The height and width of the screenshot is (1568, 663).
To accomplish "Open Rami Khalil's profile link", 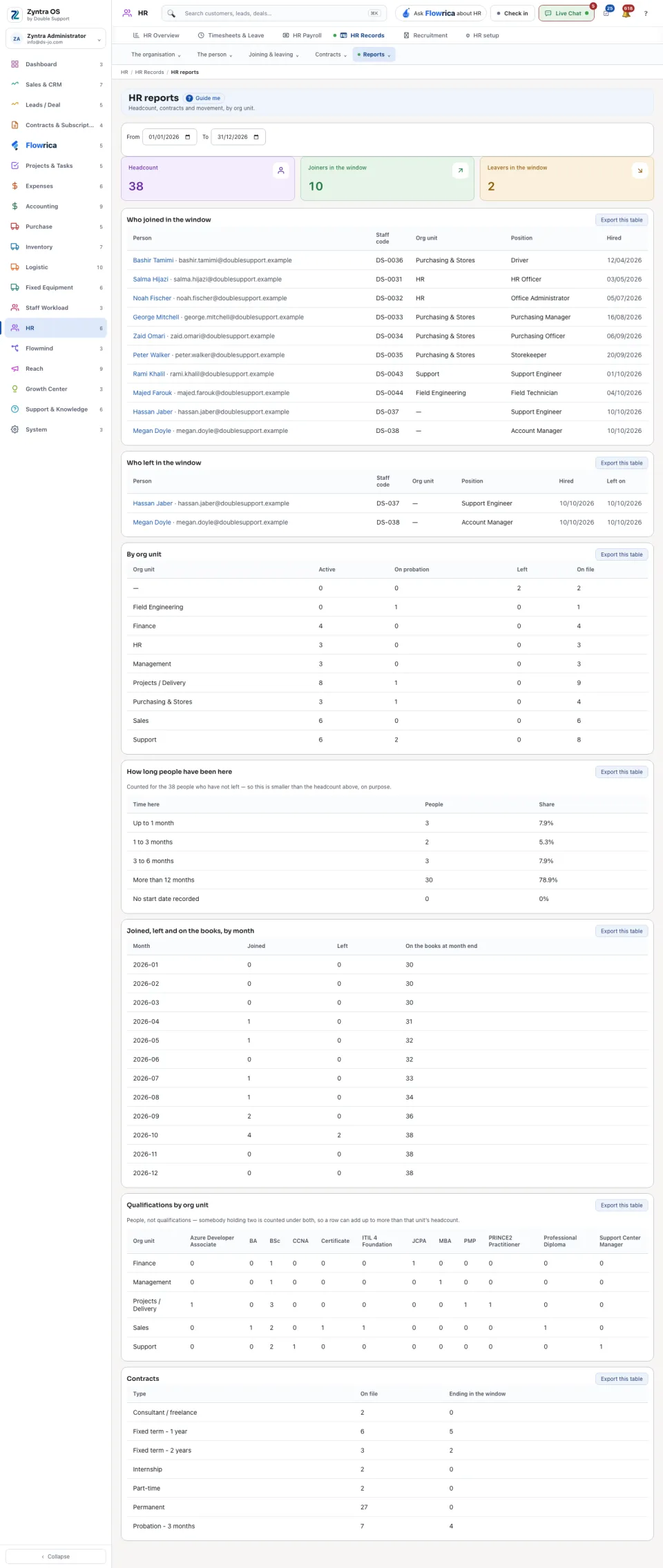I will pyautogui.click(x=149, y=374).
